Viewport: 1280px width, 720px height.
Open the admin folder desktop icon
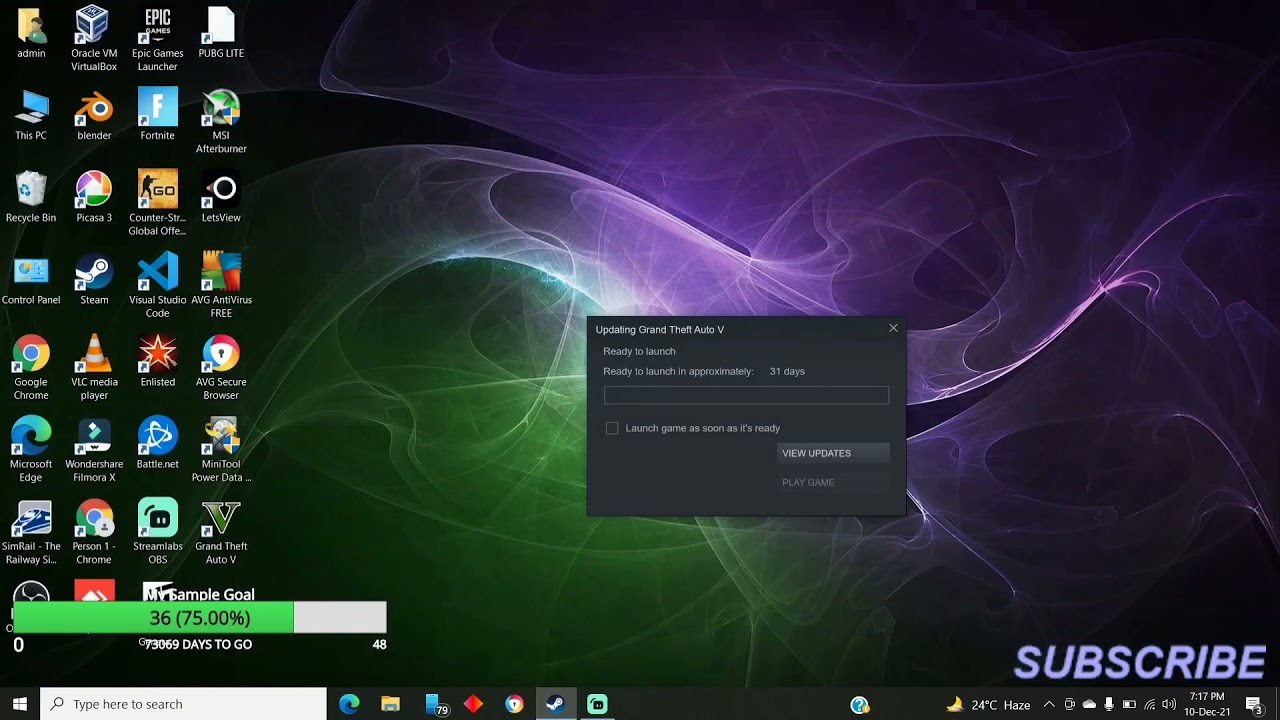(x=31, y=33)
